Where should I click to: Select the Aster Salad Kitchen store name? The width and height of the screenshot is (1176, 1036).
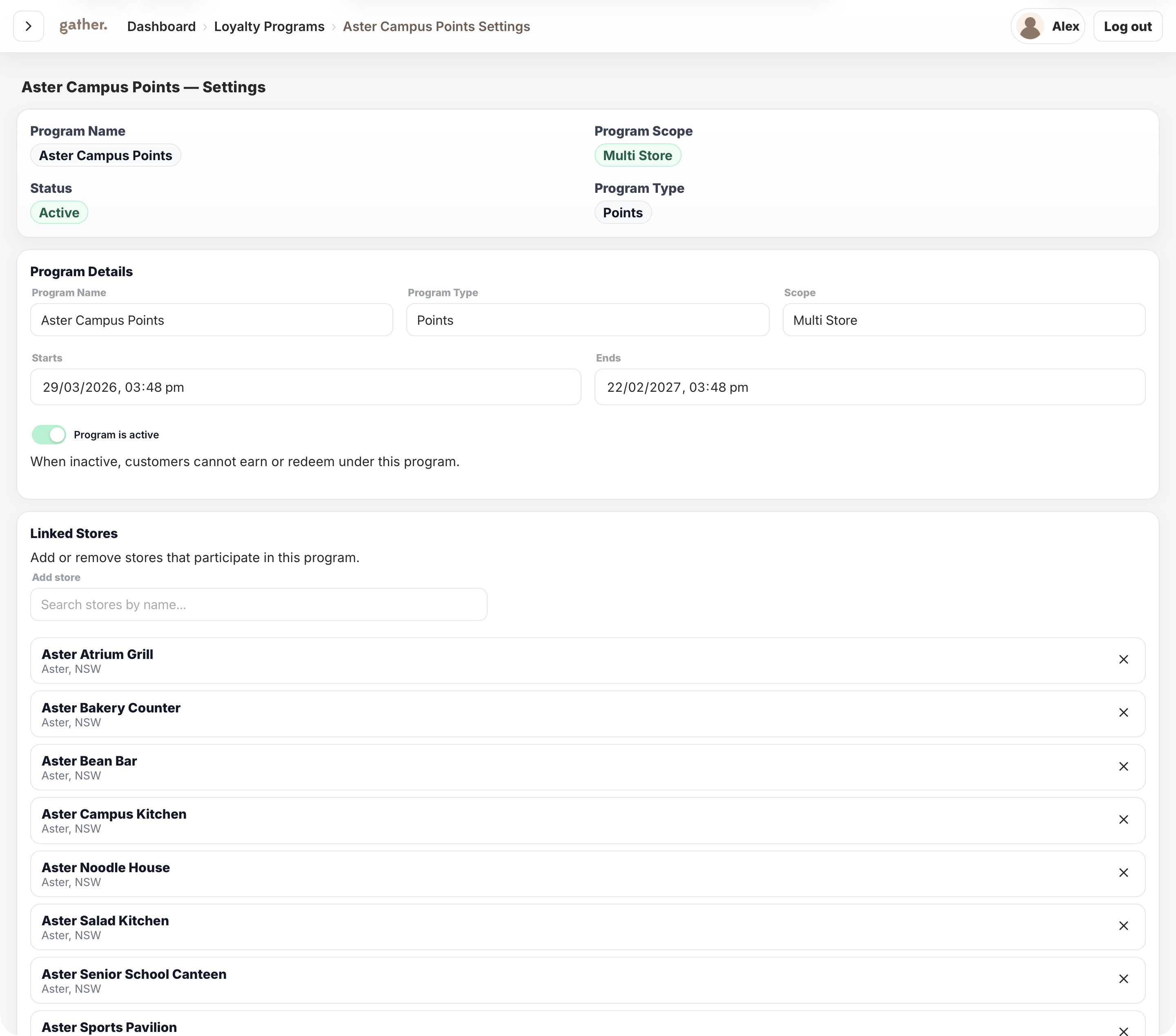(105, 920)
